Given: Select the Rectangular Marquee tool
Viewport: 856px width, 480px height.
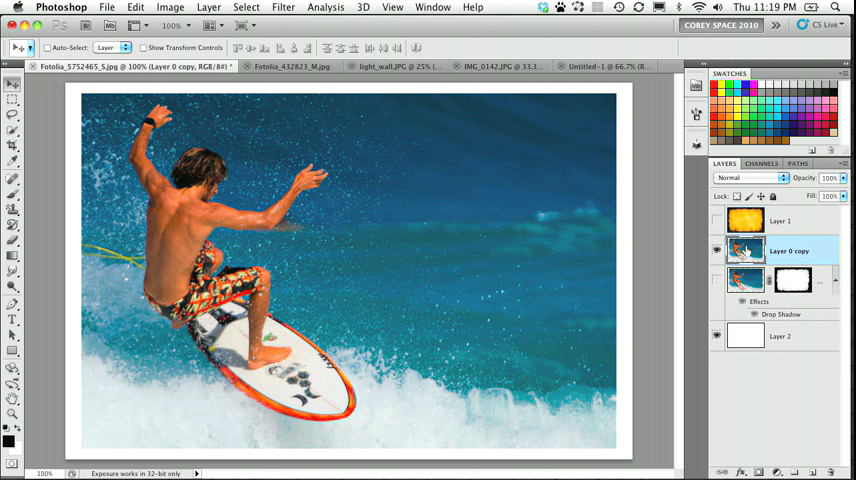Looking at the screenshot, I should click(12, 99).
